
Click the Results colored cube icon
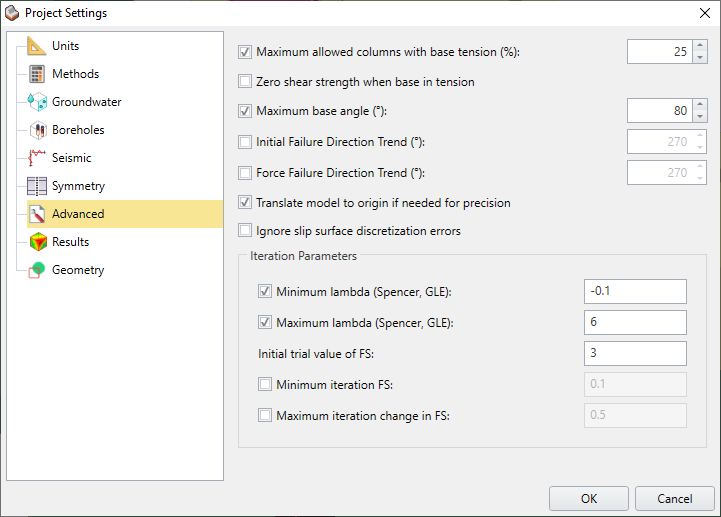(x=37, y=242)
